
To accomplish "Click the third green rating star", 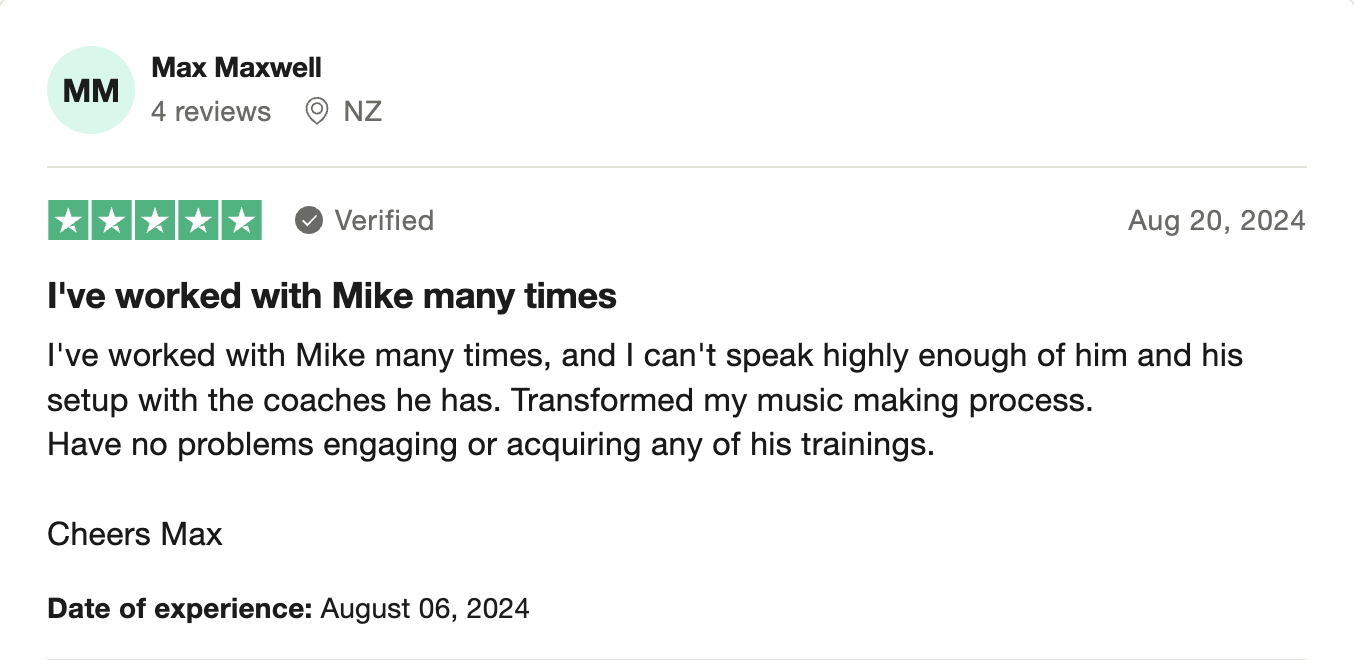I will point(155,221).
